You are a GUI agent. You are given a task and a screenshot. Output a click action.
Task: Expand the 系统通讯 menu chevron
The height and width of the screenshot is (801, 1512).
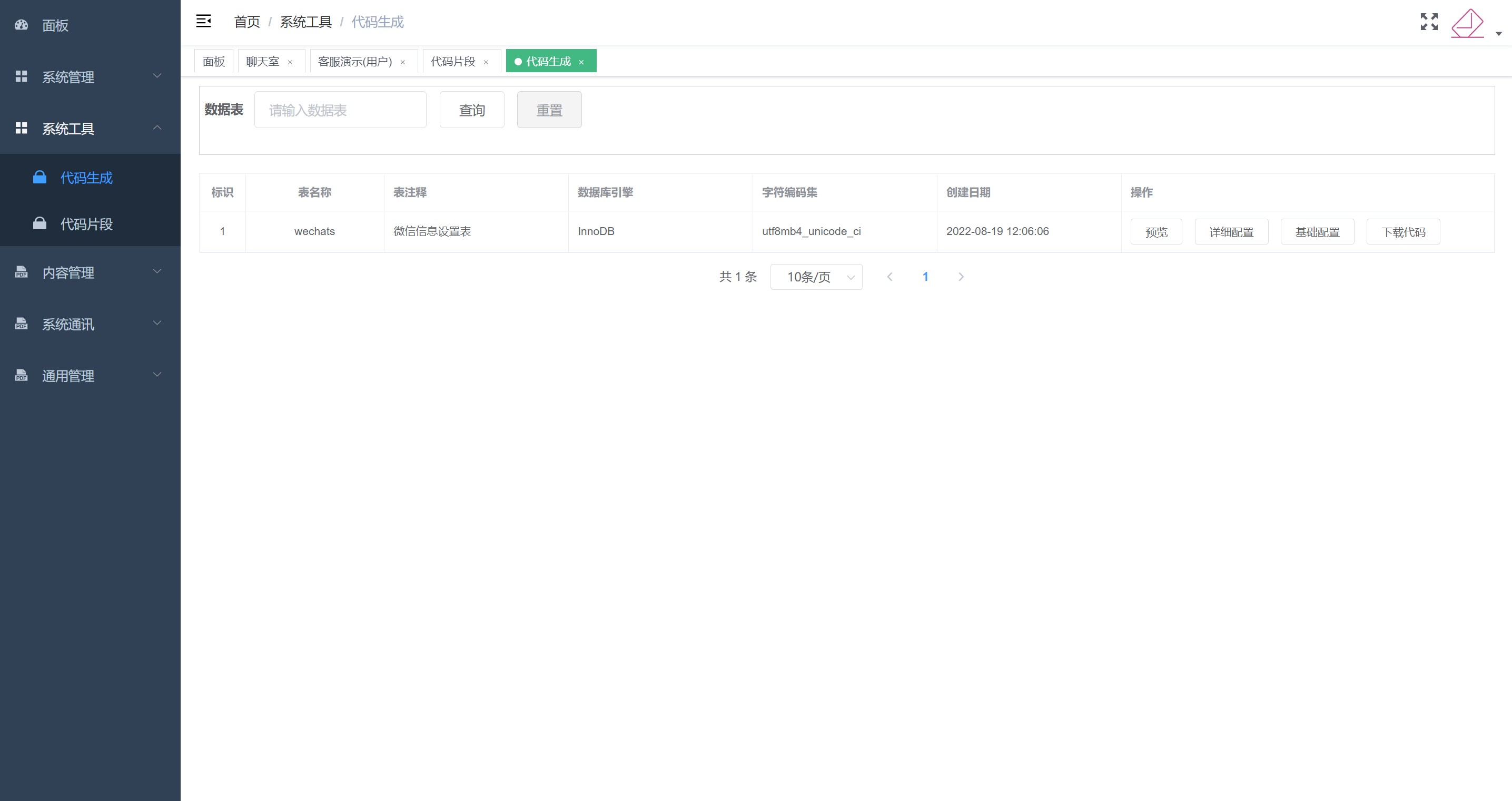pyautogui.click(x=157, y=323)
